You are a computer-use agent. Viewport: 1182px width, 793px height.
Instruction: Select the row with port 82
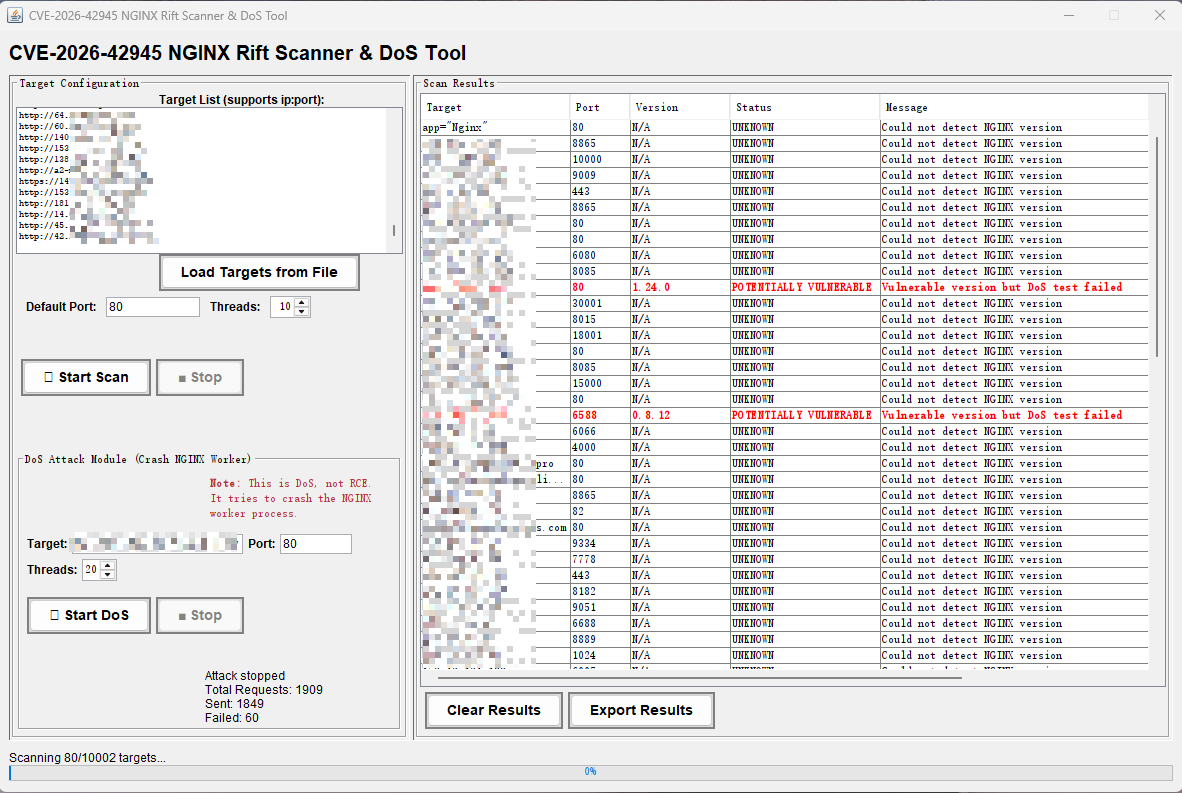click(784, 511)
